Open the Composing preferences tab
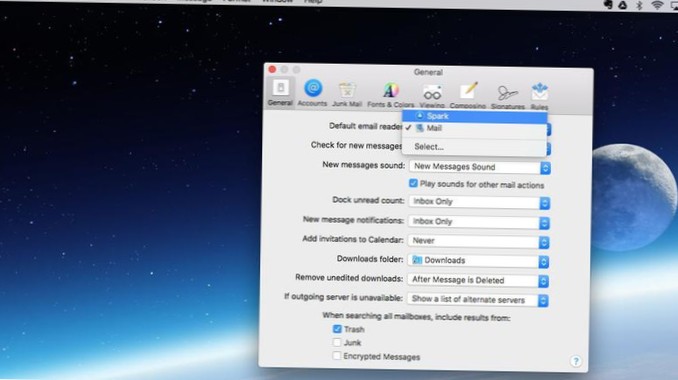Screen dimensions: 678x380 tap(468, 96)
